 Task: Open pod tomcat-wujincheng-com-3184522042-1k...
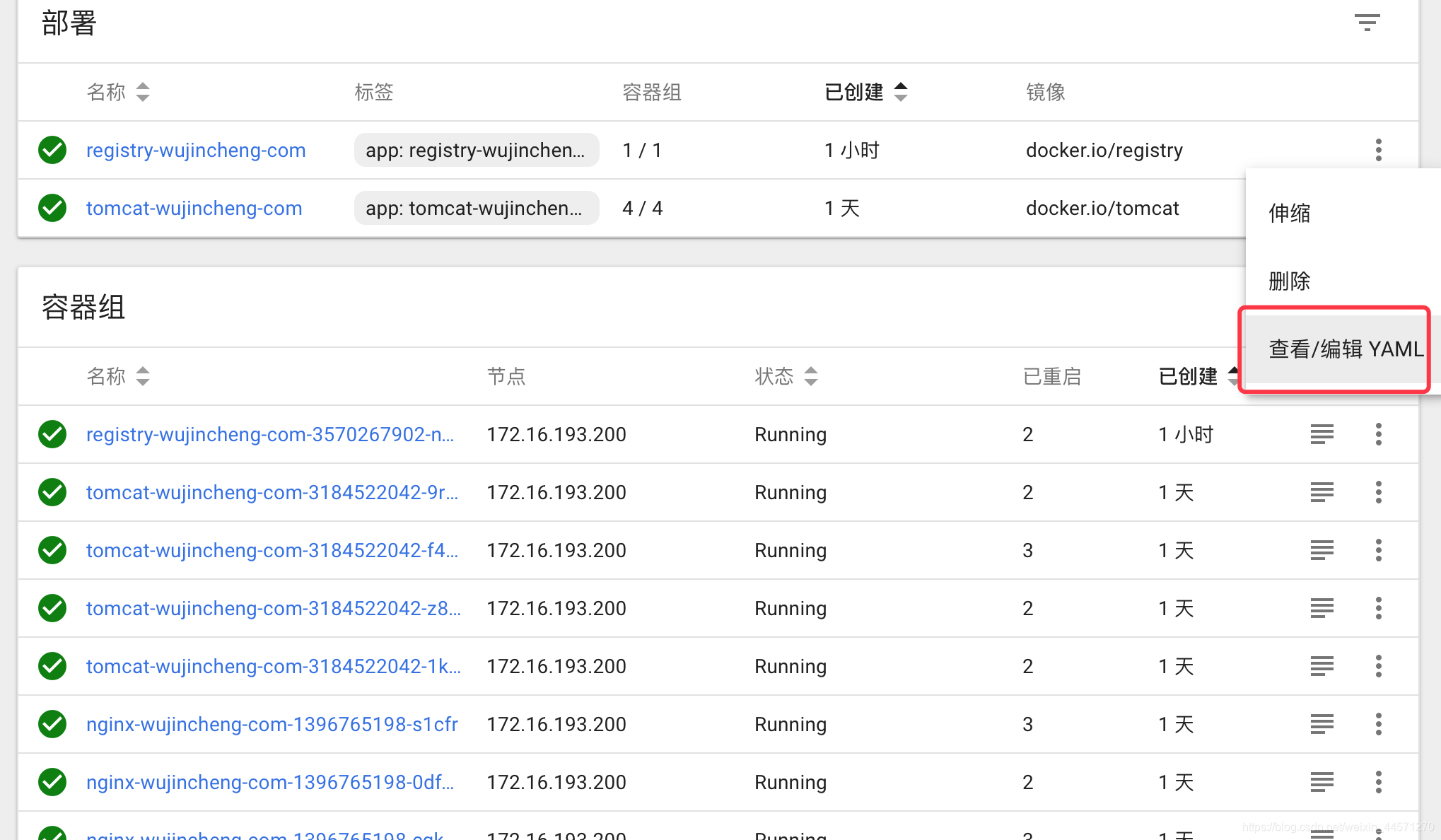pos(274,666)
